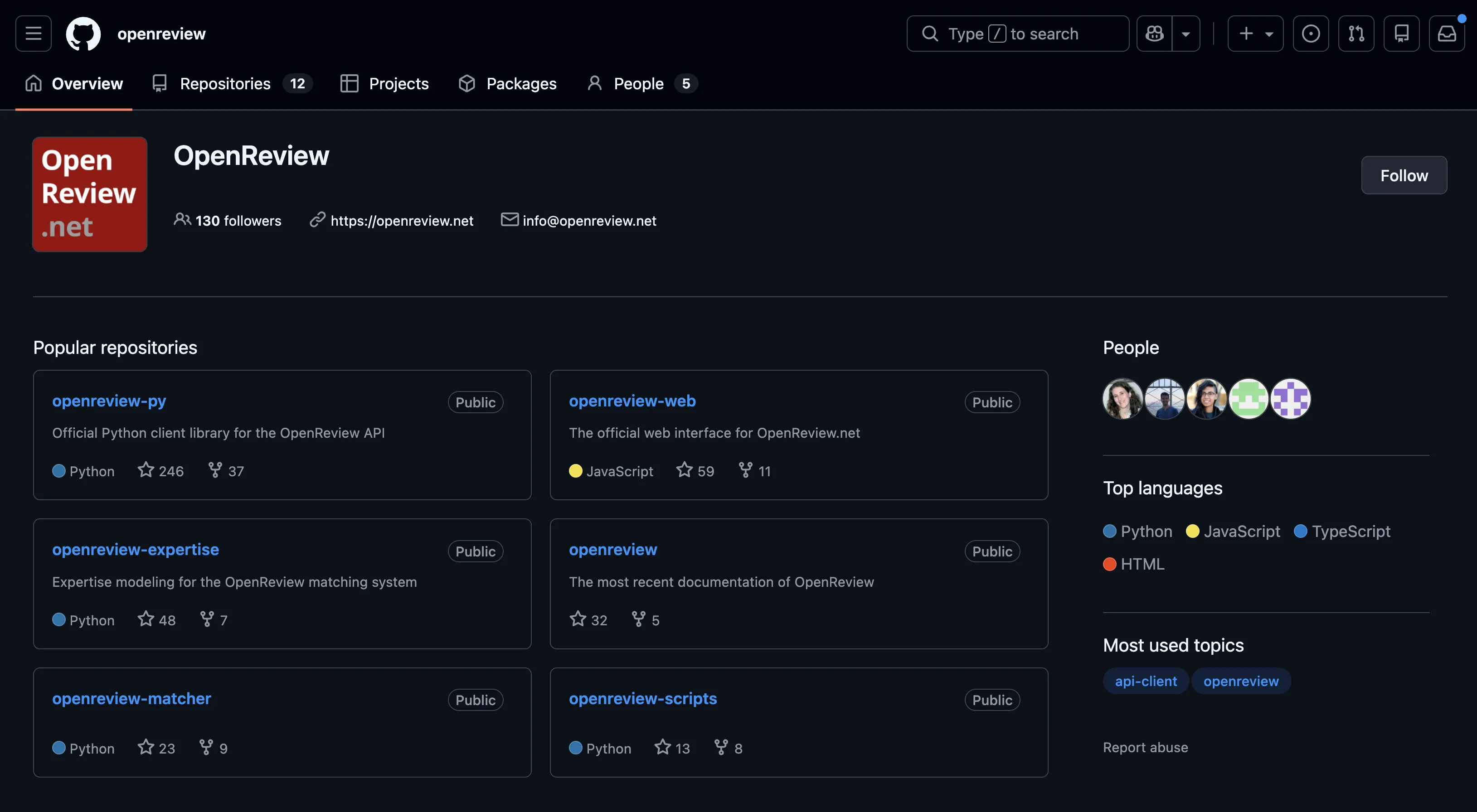This screenshot has height=812, width=1477.
Task: Open the openreview-py repository
Action: coord(109,401)
